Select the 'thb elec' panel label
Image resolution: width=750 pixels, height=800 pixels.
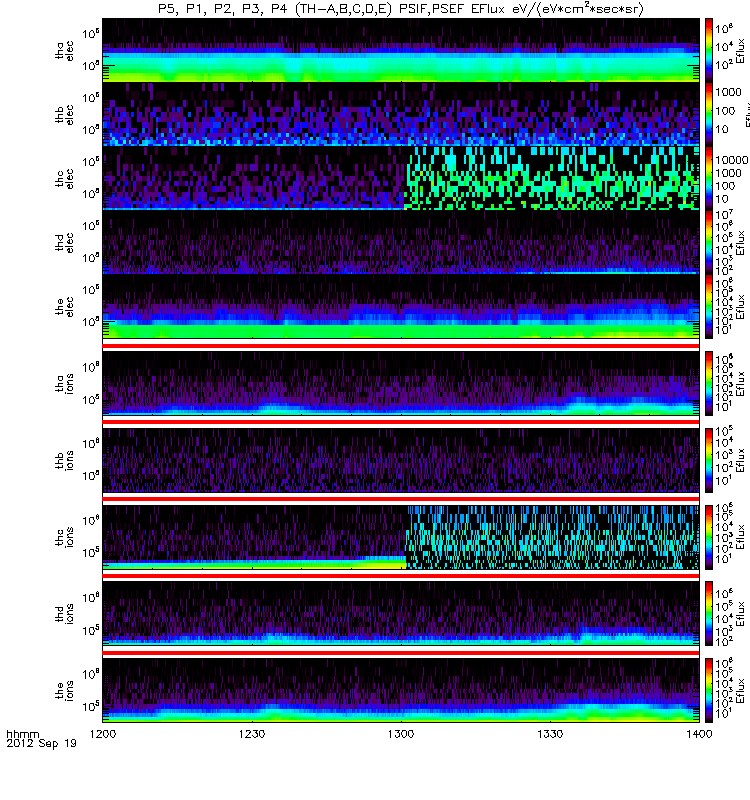tap(65, 114)
